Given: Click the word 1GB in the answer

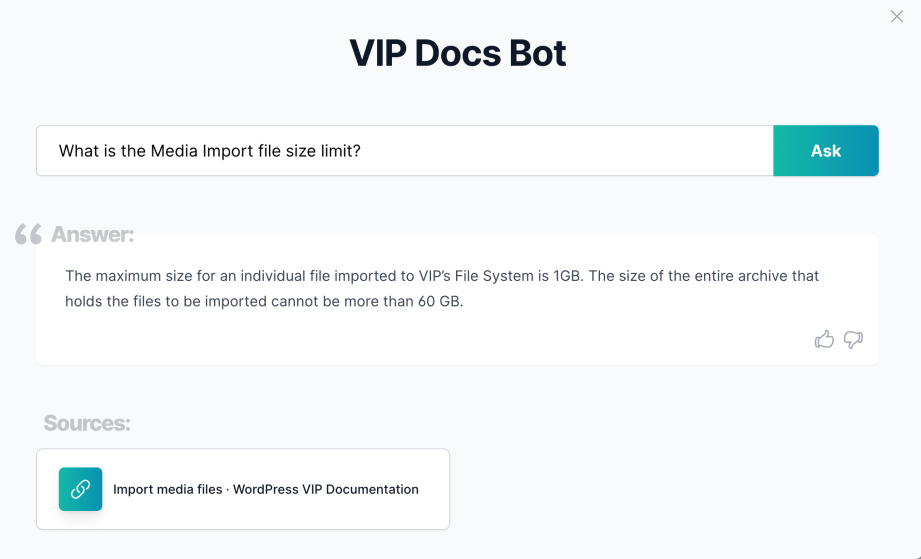Looking at the screenshot, I should click(x=567, y=276).
